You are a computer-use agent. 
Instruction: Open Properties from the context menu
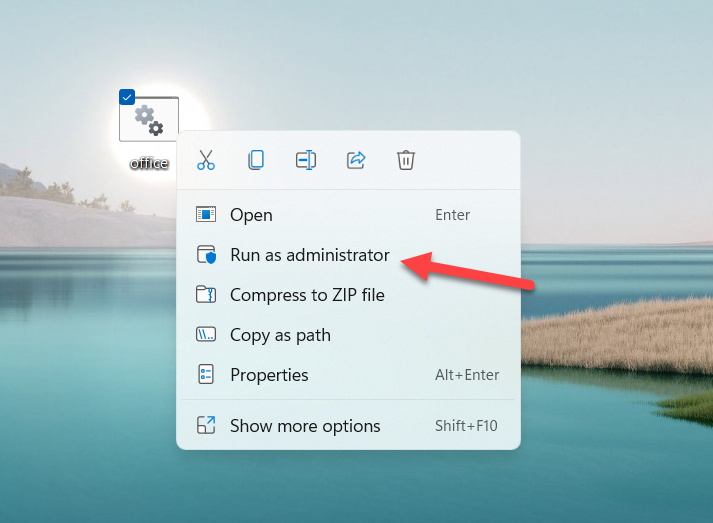(x=348, y=375)
